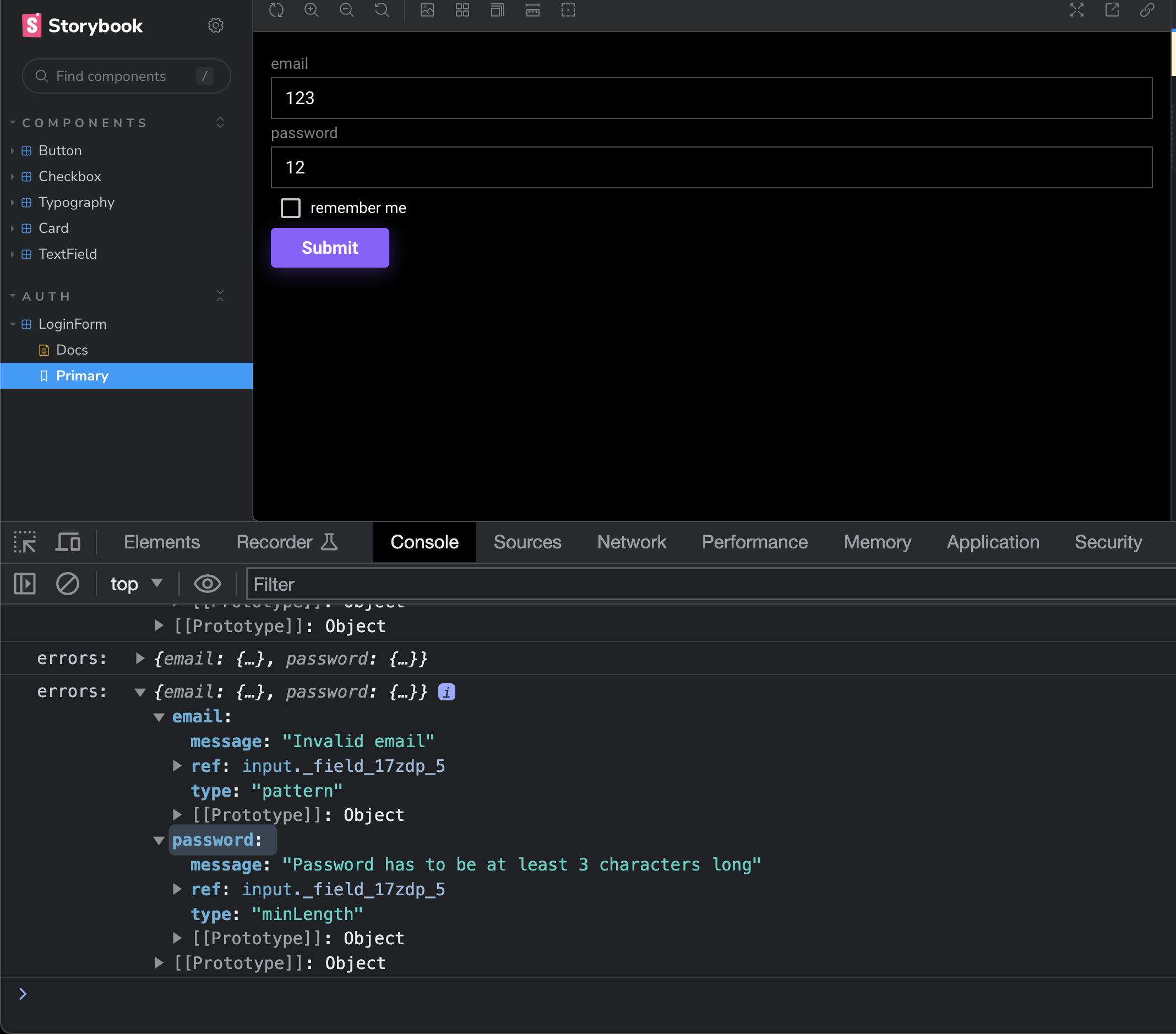Apply a background to the preview
The width and height of the screenshot is (1176, 1034).
426,10
